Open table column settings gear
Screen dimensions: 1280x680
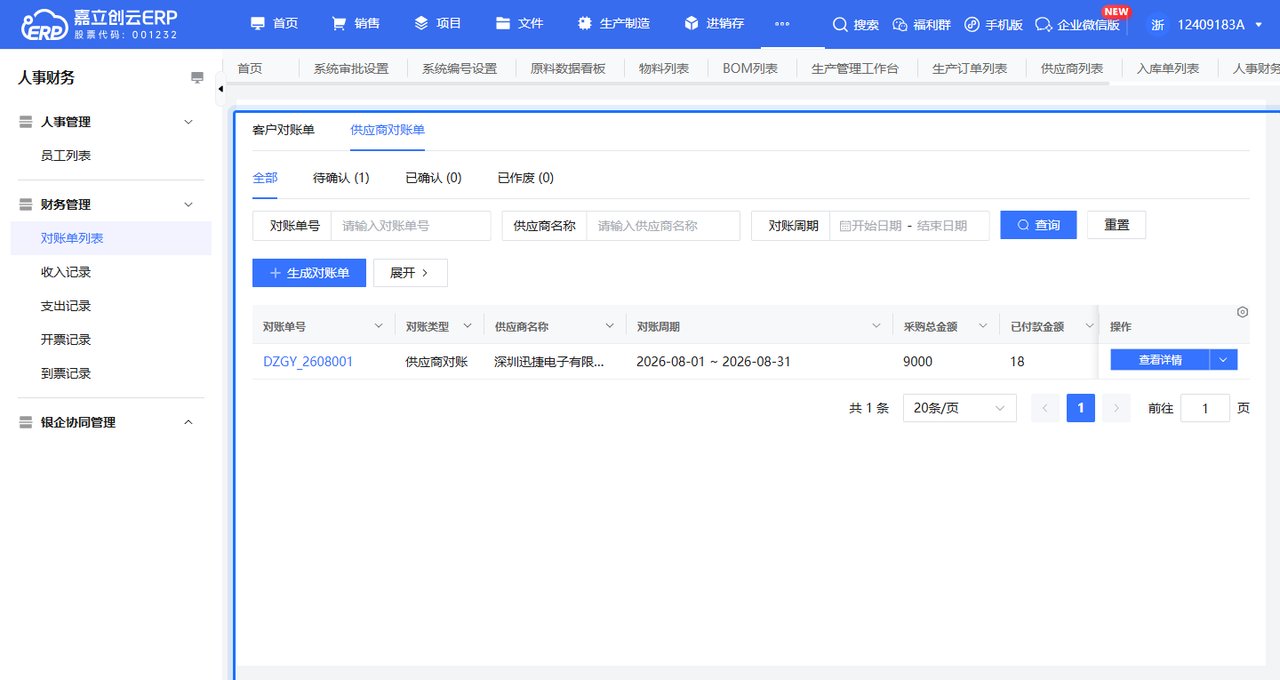click(x=1242, y=312)
